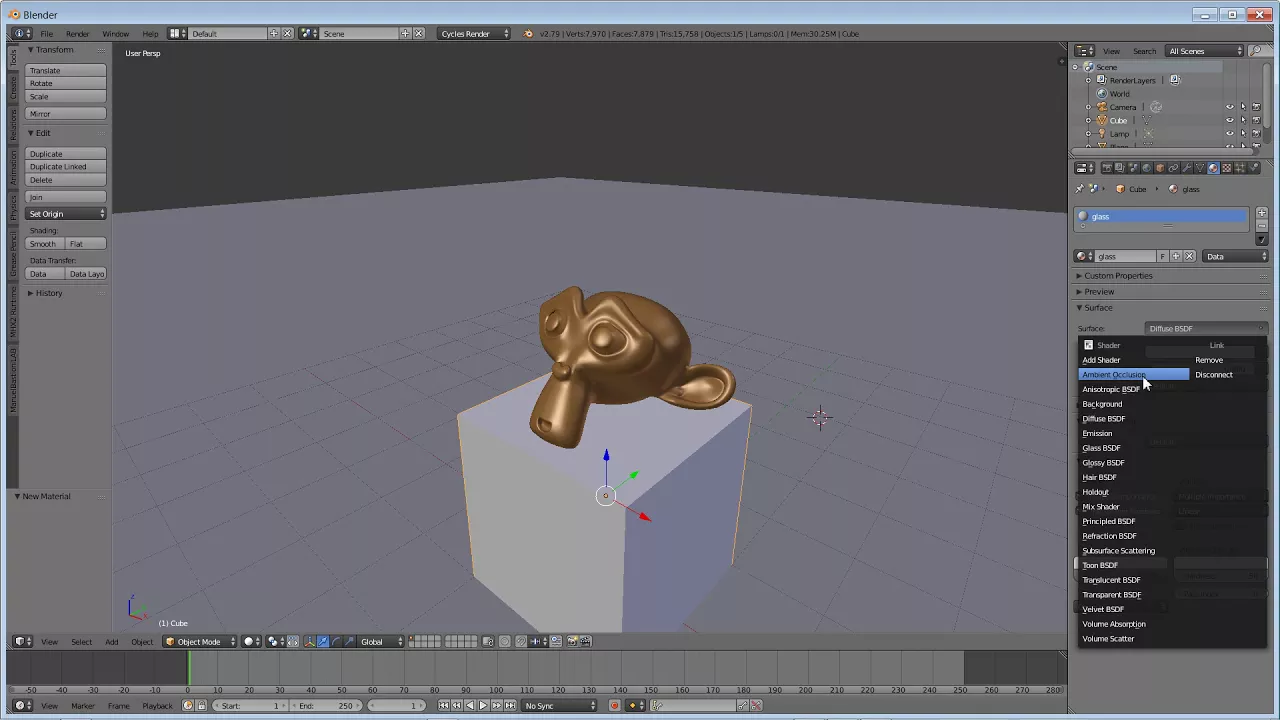Open the Constraints properties chain icon
This screenshot has width=1280, height=720.
click(x=1173, y=168)
